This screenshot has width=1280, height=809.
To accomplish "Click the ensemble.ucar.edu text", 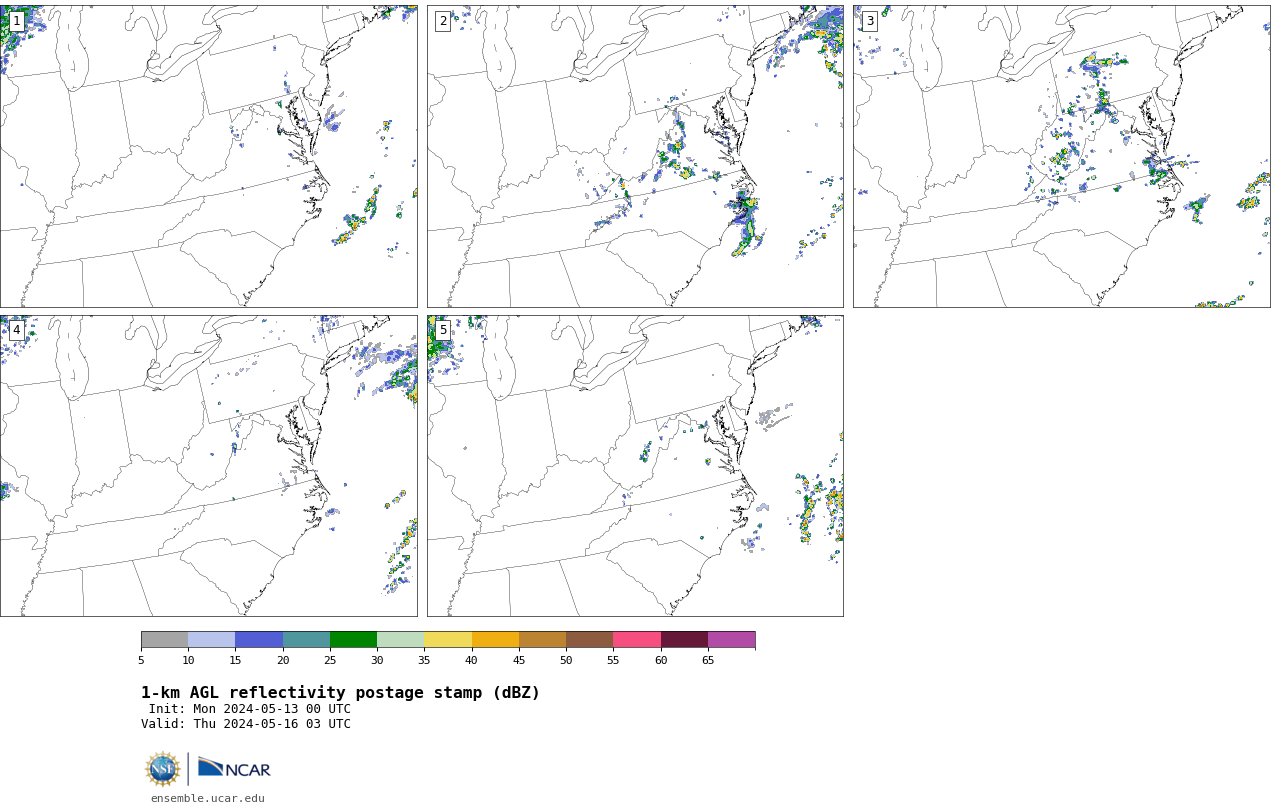I will coord(208,798).
